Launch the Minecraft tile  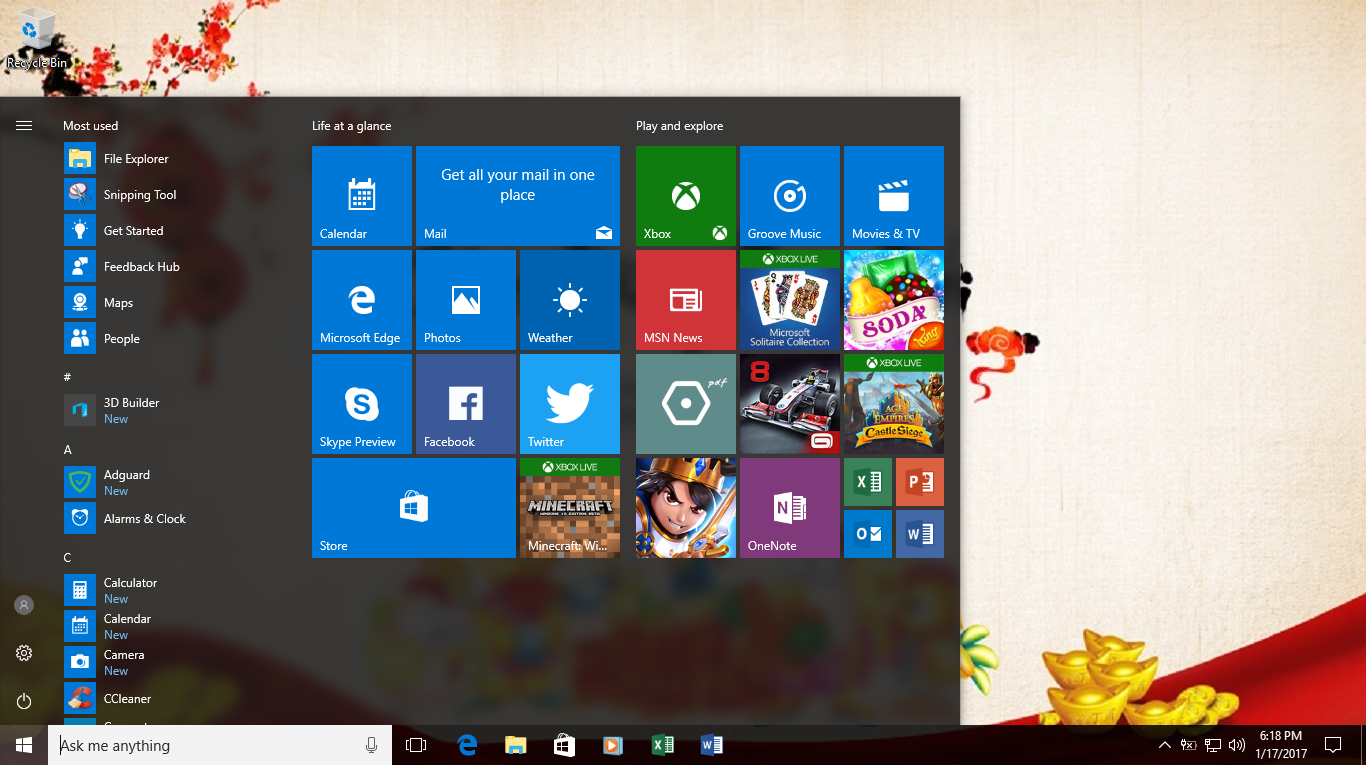[x=570, y=508]
